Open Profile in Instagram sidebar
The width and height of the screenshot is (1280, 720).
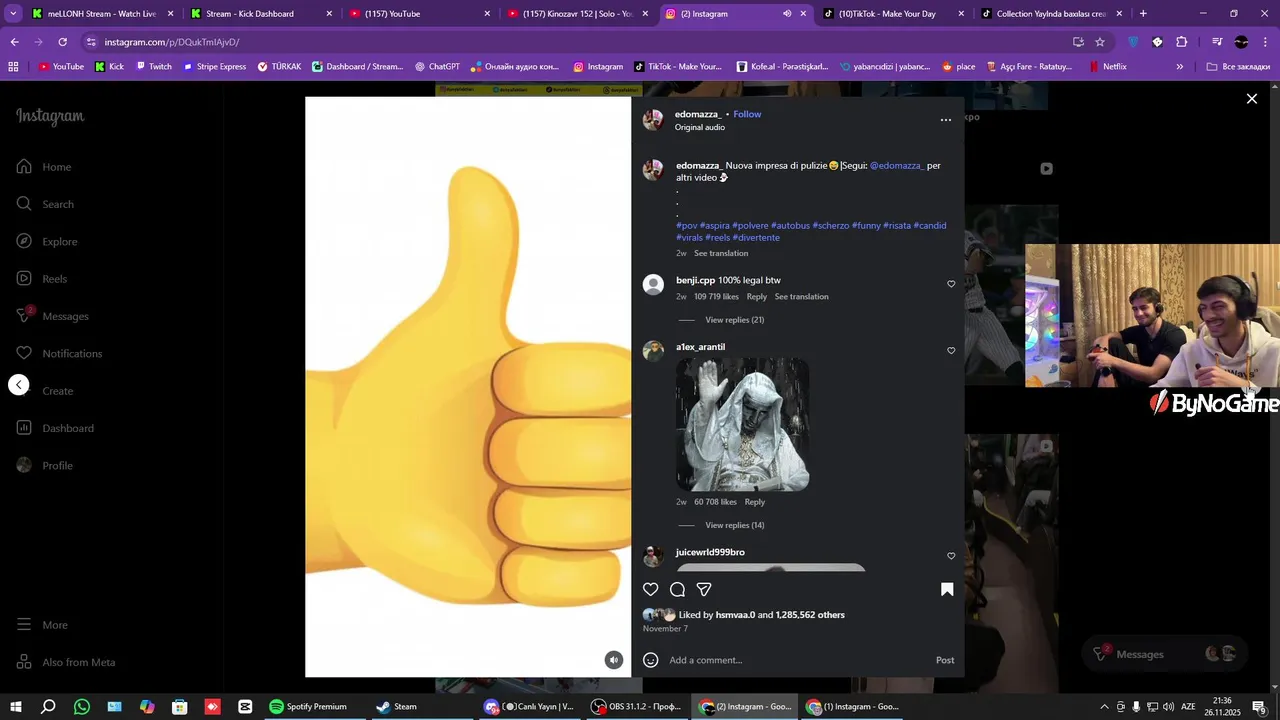[x=44, y=465]
